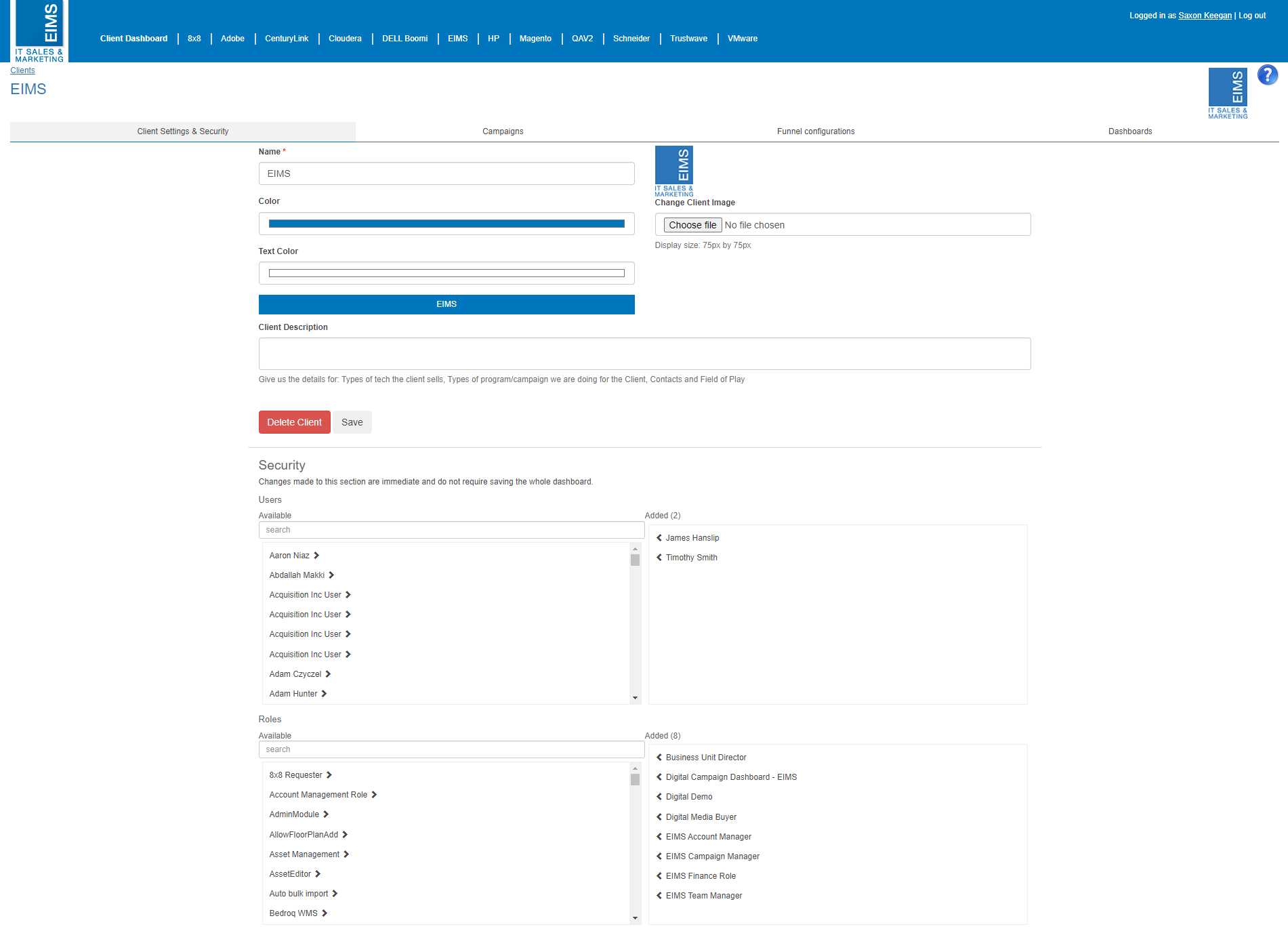Focus the Users available search box
The image size is (1288, 931).
pyautogui.click(x=451, y=530)
